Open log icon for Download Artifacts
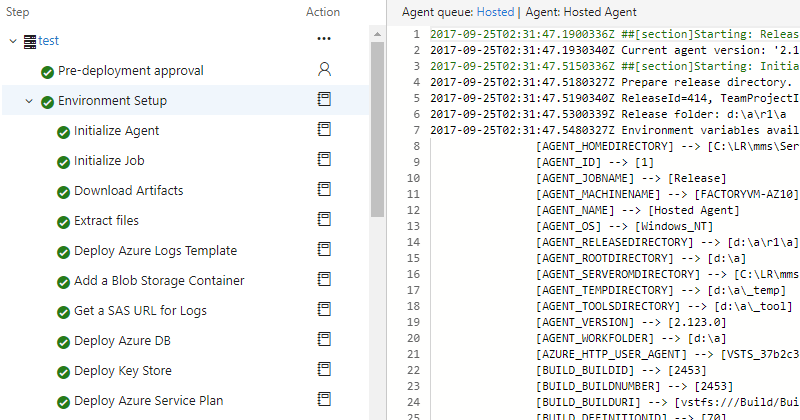The height and width of the screenshot is (420, 800). click(x=324, y=189)
